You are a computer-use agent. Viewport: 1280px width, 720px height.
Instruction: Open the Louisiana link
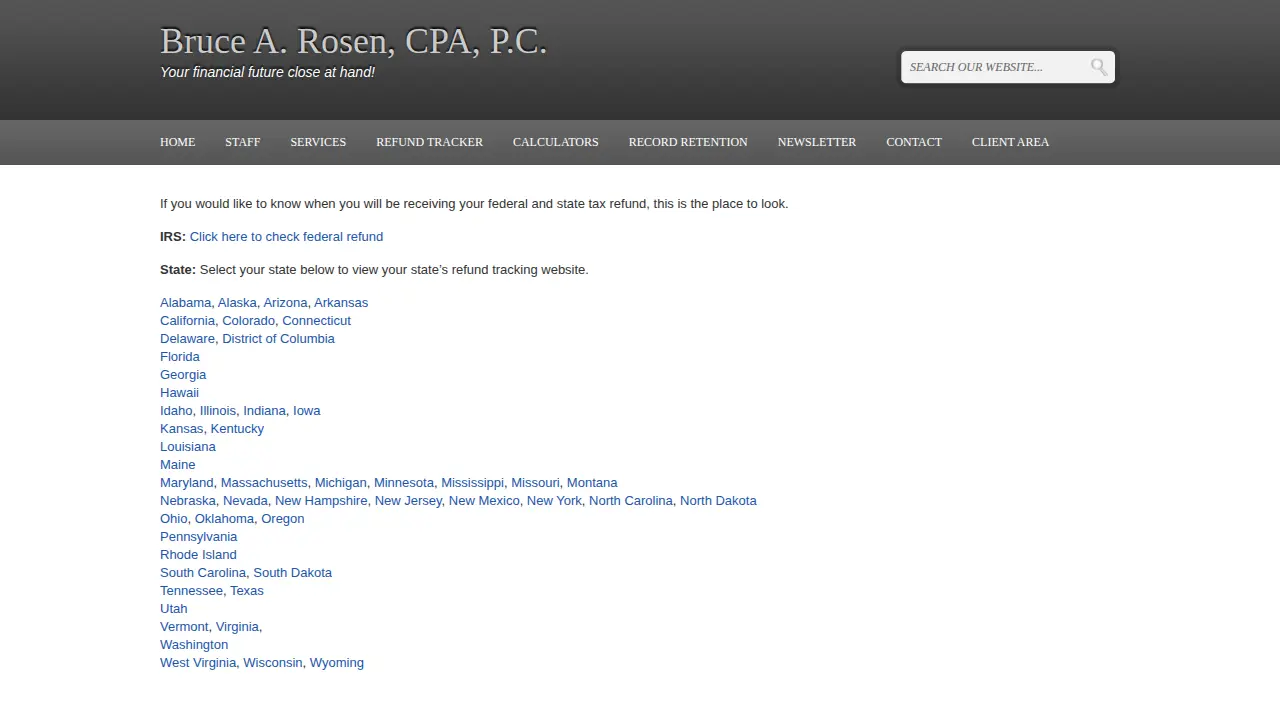click(x=188, y=447)
